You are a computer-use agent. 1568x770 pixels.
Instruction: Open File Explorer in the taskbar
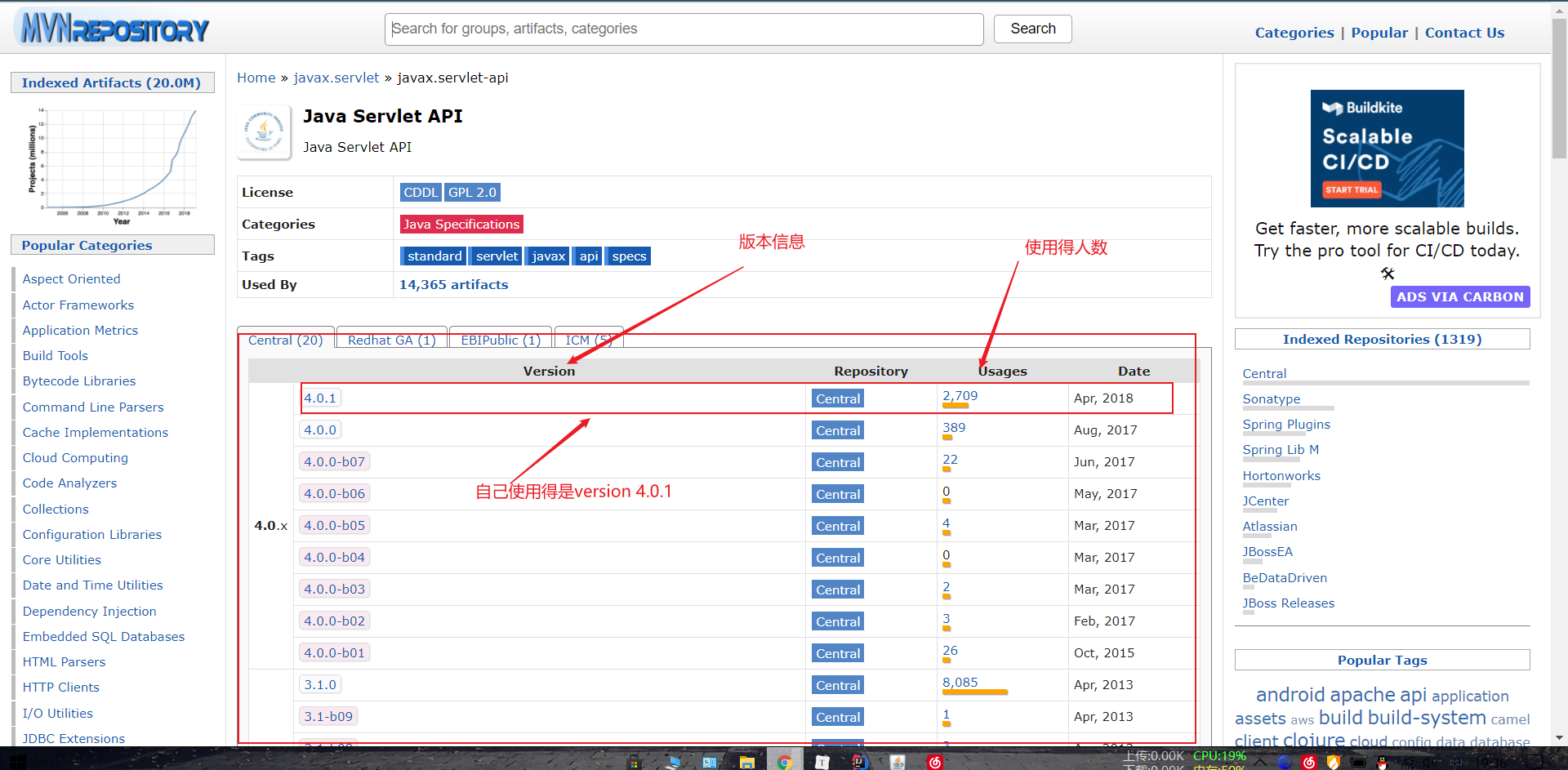click(x=746, y=761)
